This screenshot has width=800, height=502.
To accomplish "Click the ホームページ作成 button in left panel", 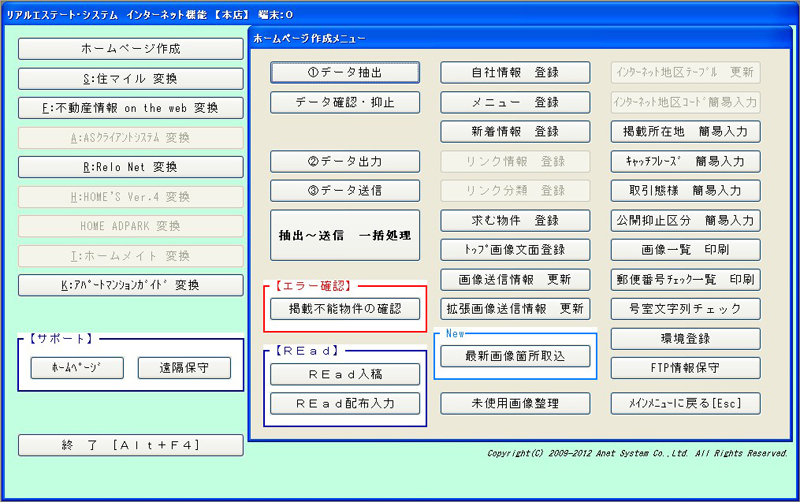I will click(131, 49).
